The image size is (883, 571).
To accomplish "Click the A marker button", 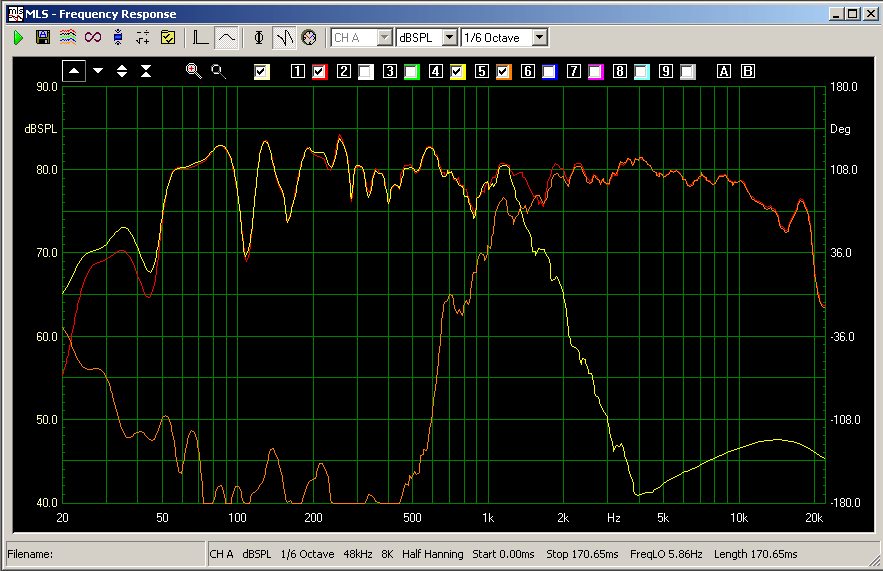I will (724, 71).
